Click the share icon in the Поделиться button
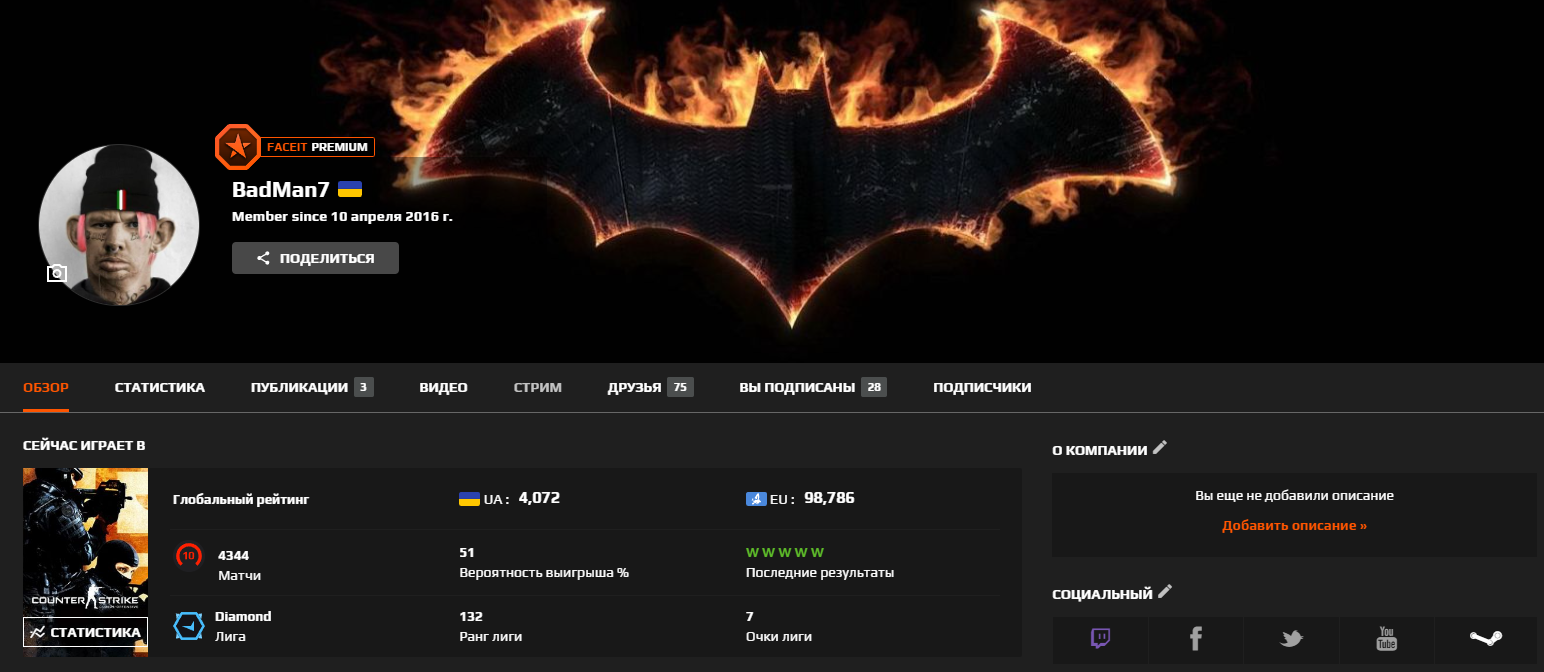Viewport: 1544px width, 672px height. point(264,258)
